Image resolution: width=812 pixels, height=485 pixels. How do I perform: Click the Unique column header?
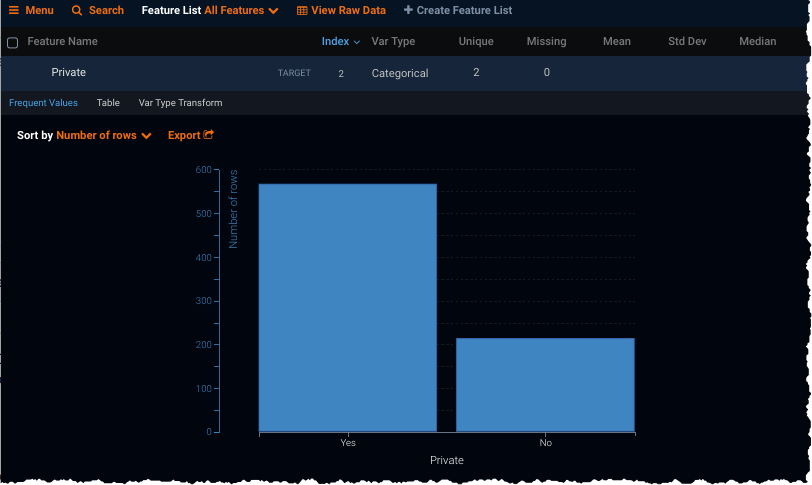pyautogui.click(x=476, y=42)
